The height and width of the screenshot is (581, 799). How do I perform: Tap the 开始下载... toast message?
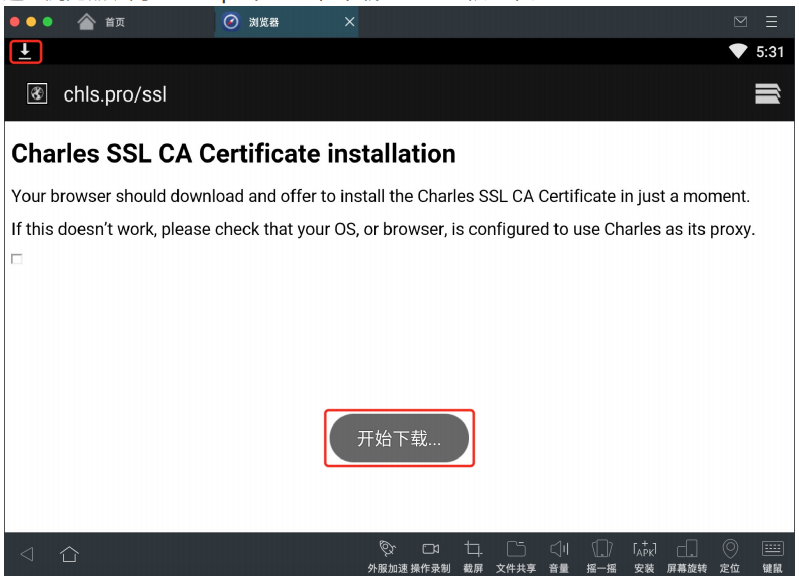coord(399,438)
